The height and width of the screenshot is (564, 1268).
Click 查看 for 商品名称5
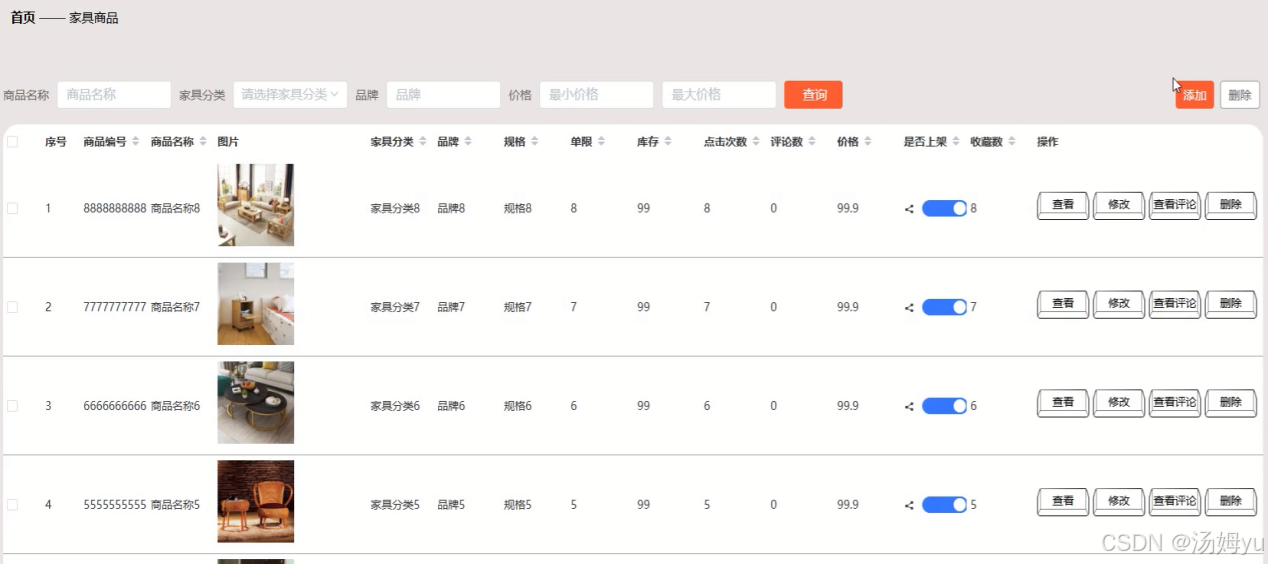(x=1063, y=503)
